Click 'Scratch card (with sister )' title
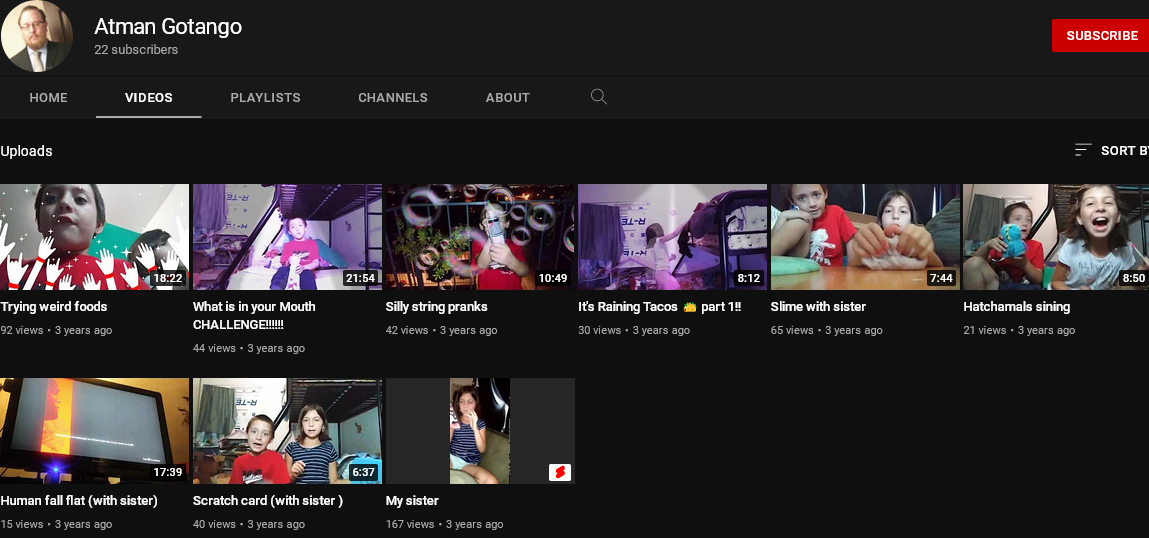Viewport: 1149px width, 538px height. [267, 501]
